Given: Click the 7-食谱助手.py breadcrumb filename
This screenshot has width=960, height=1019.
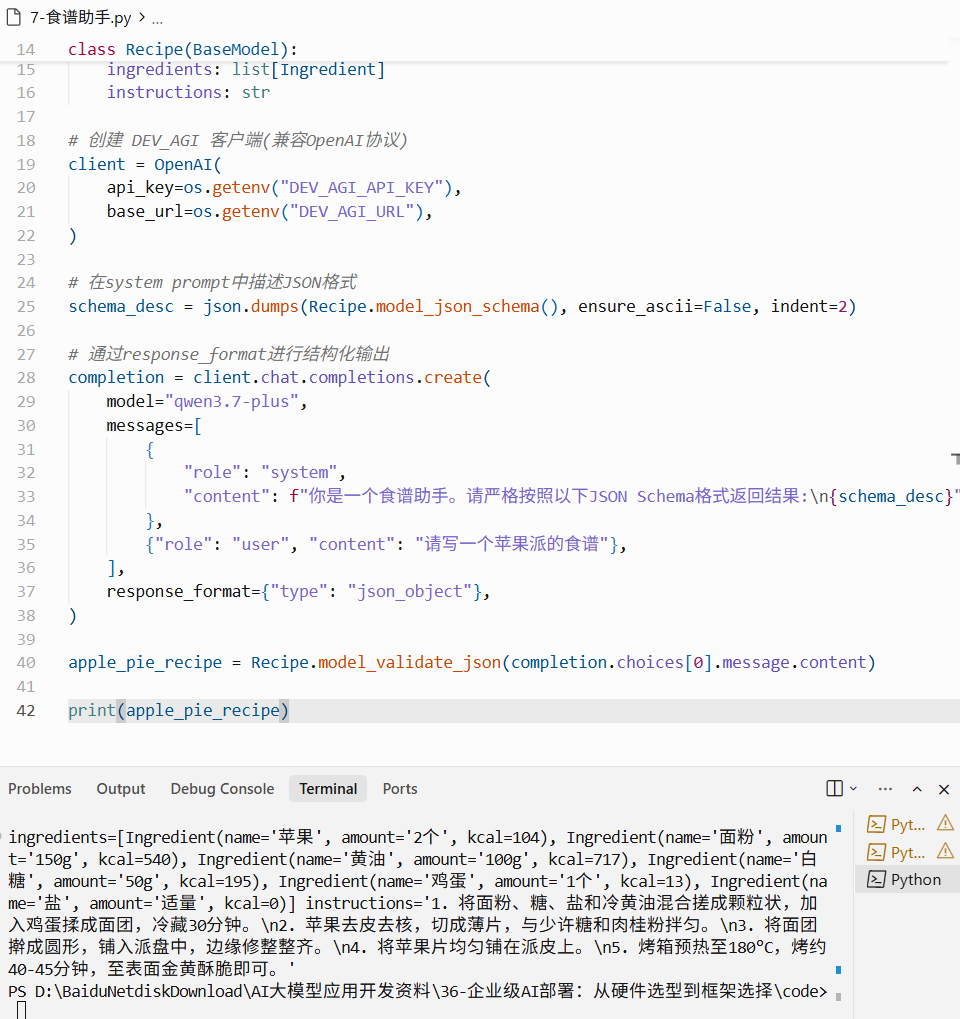Looking at the screenshot, I should tap(81, 18).
